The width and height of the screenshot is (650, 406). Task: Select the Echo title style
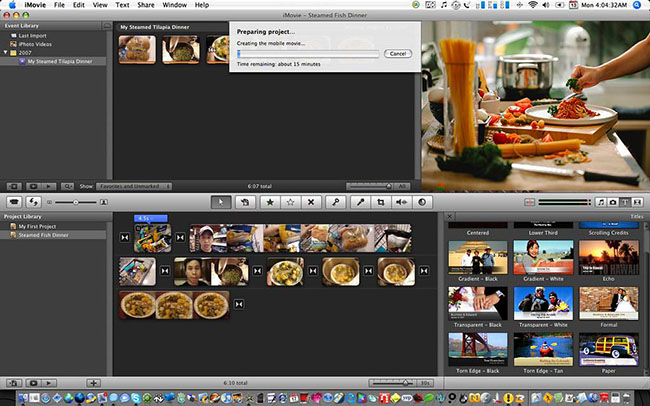[x=609, y=258]
